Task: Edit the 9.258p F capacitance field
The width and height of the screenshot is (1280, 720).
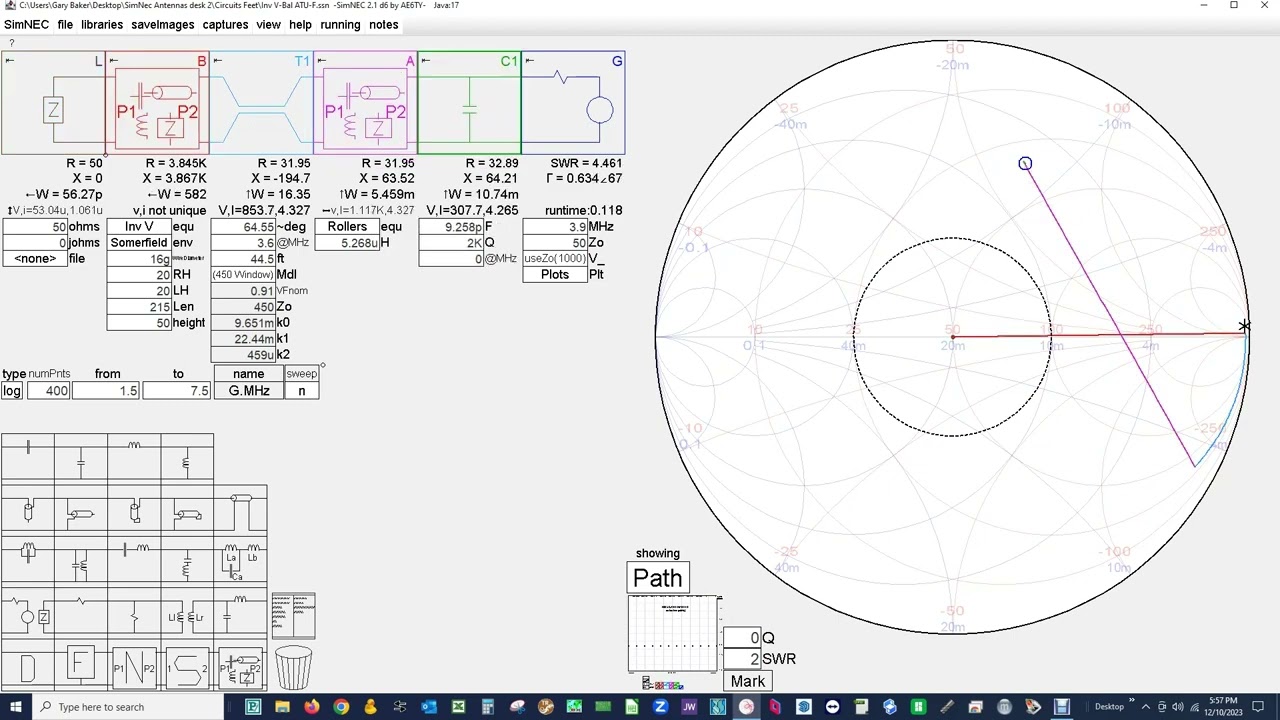Action: pyautogui.click(x=451, y=227)
